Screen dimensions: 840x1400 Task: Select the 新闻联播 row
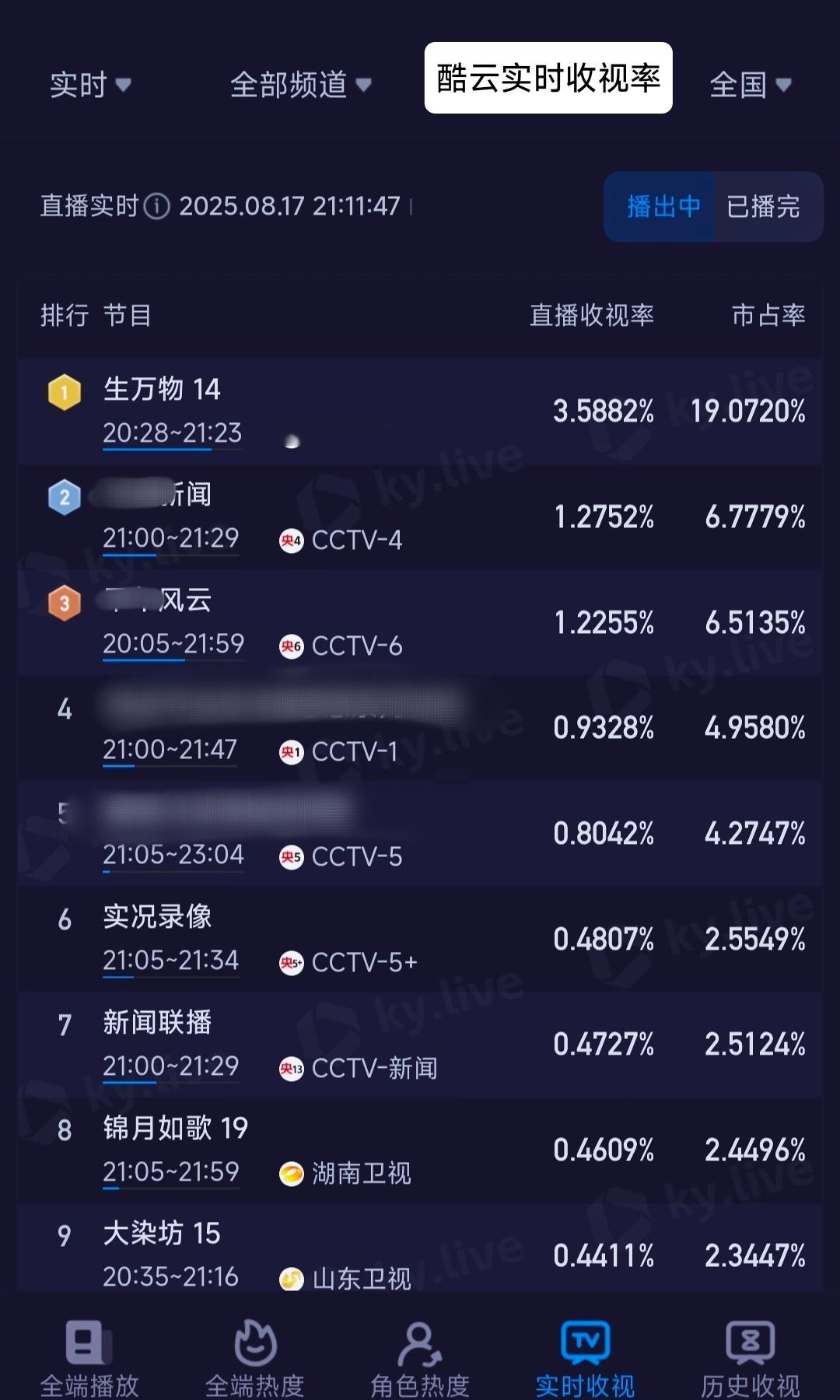(x=420, y=1044)
